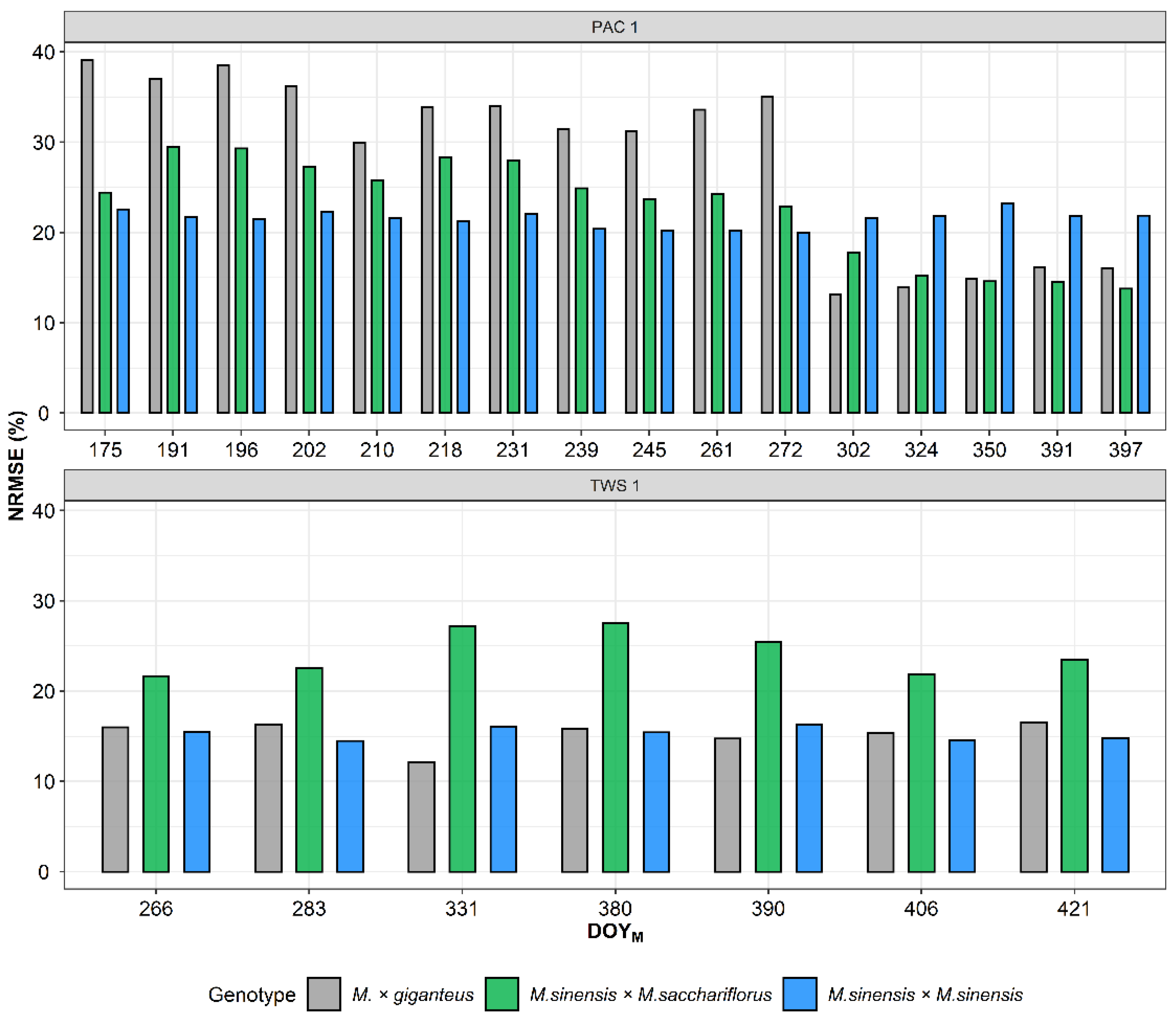
Task: Click the green bar at DOY 191
Action: (173, 280)
